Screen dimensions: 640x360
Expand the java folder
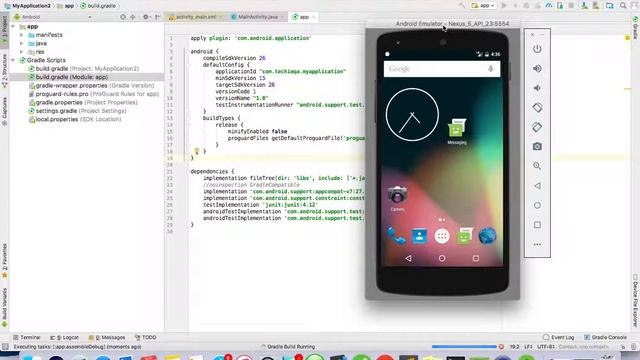click(21, 43)
